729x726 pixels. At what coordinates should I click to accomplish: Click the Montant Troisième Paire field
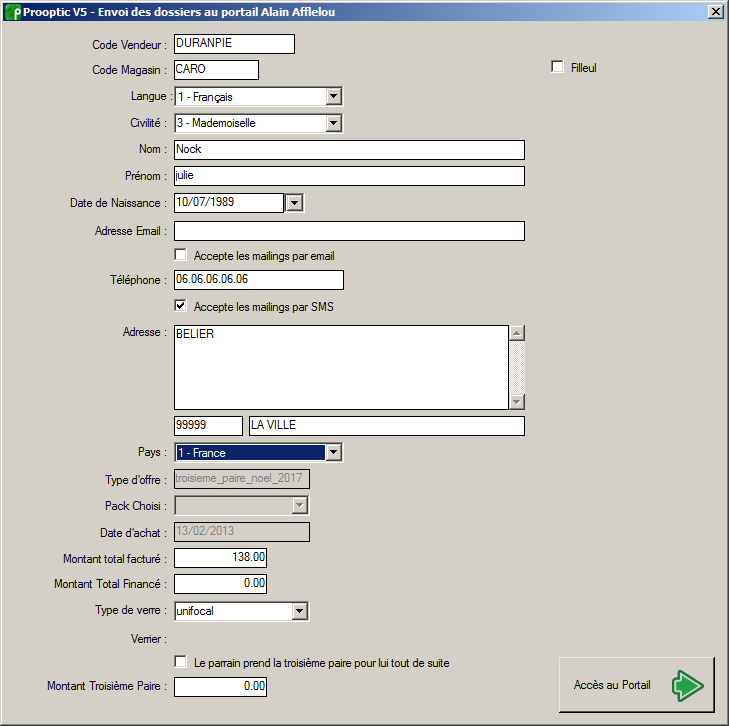pos(220,686)
